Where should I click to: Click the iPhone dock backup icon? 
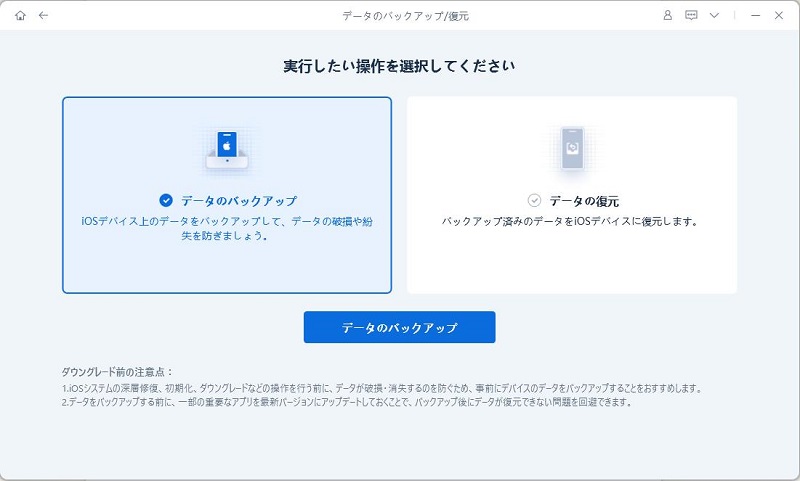(x=227, y=149)
